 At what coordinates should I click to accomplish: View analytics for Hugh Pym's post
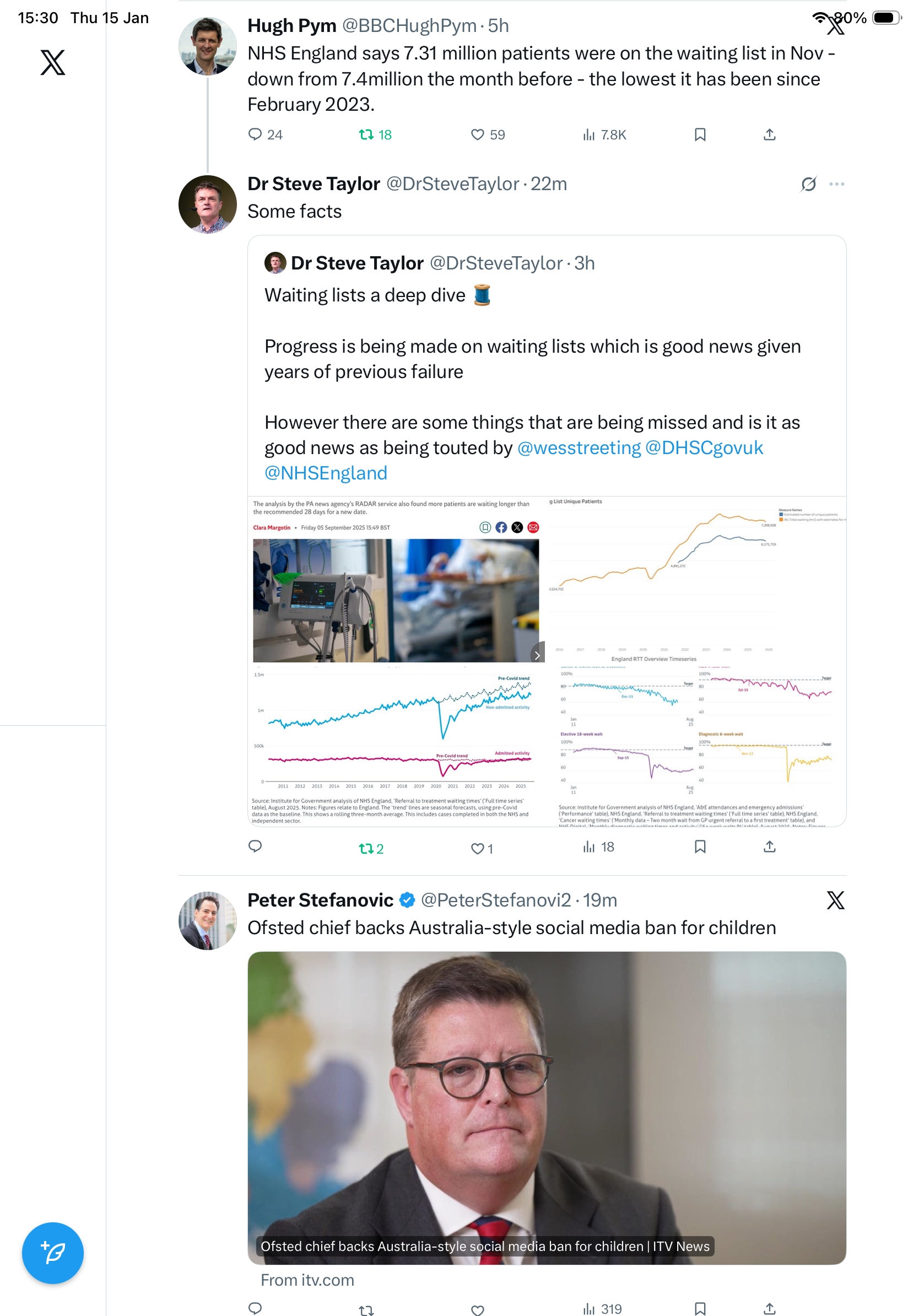[589, 134]
